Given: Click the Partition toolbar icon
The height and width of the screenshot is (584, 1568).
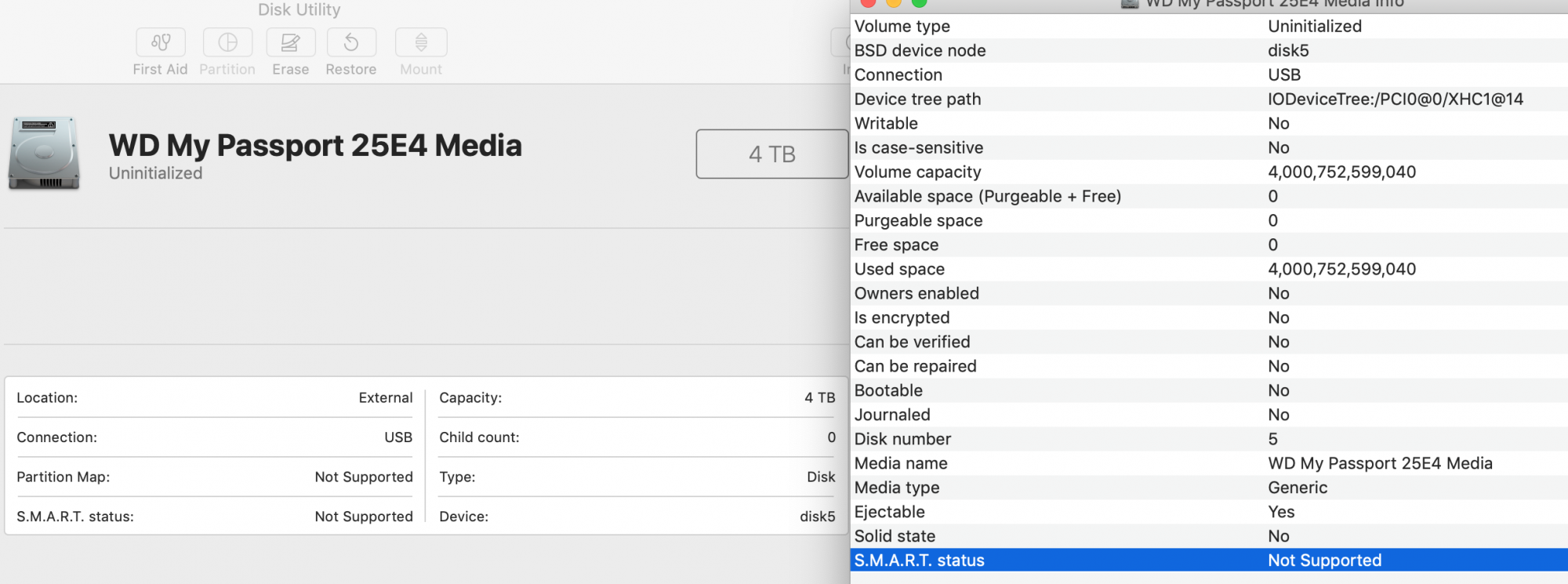Looking at the screenshot, I should [227, 42].
